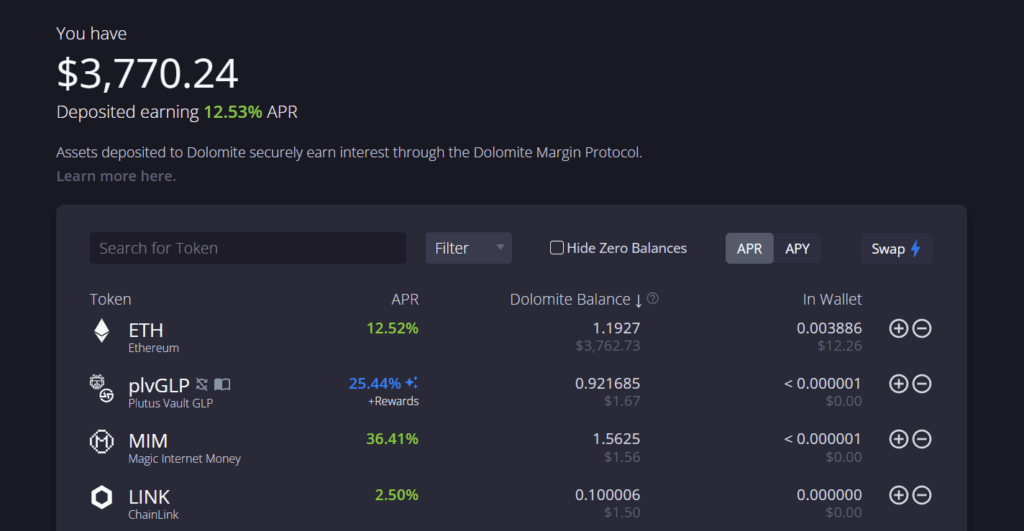Click the Search for Token field
This screenshot has width=1024, height=531.
pyautogui.click(x=248, y=248)
